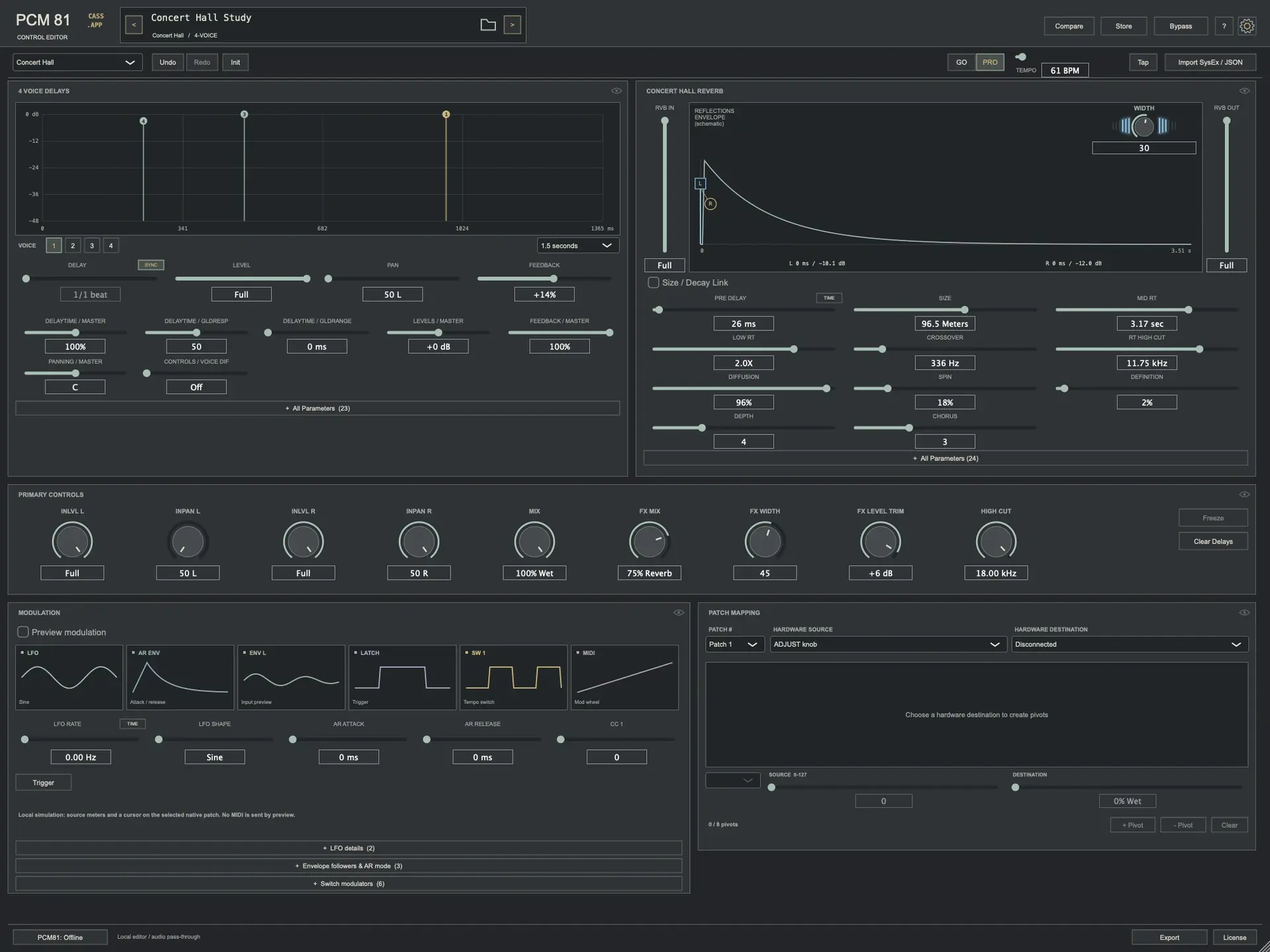Open the help question mark
The image size is (1270, 952).
pos(1224,26)
